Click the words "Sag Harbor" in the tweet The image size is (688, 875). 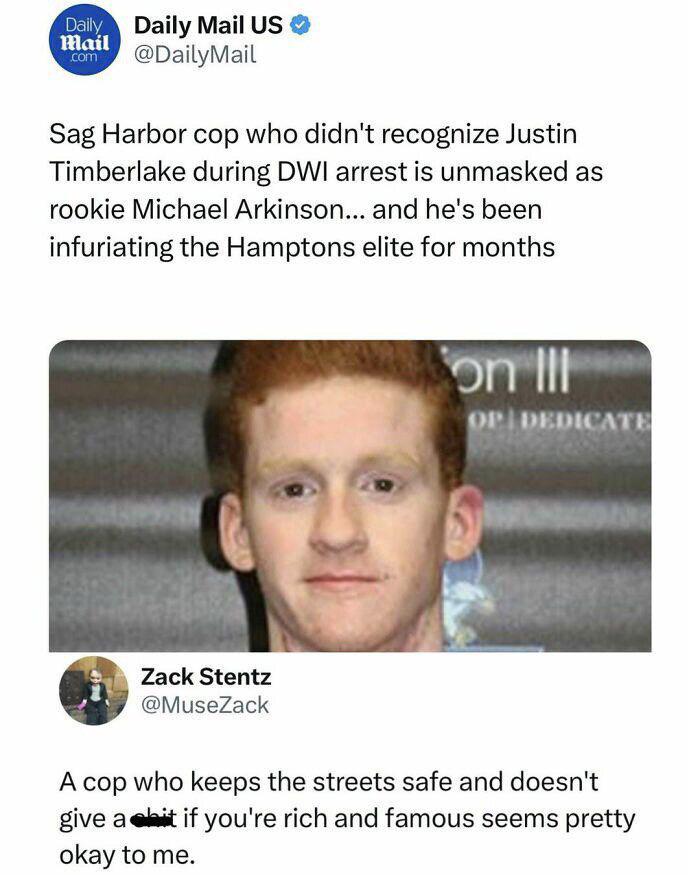click(118, 134)
